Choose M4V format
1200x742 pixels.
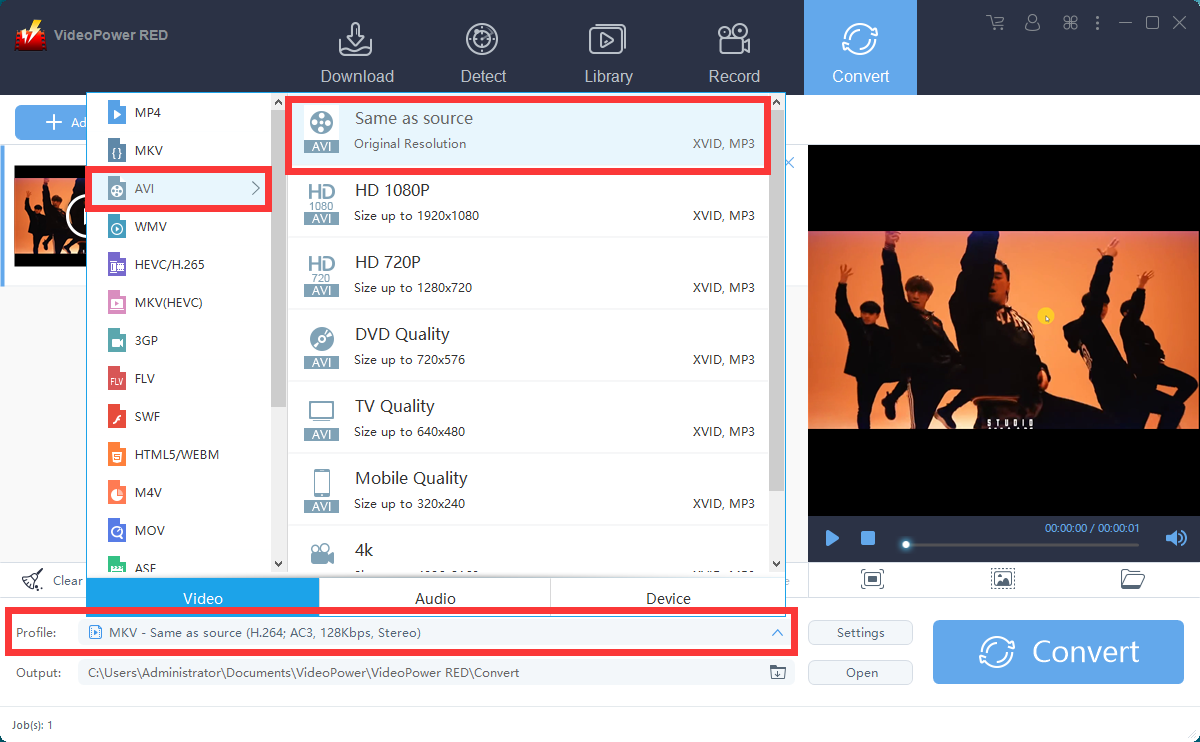tap(179, 493)
